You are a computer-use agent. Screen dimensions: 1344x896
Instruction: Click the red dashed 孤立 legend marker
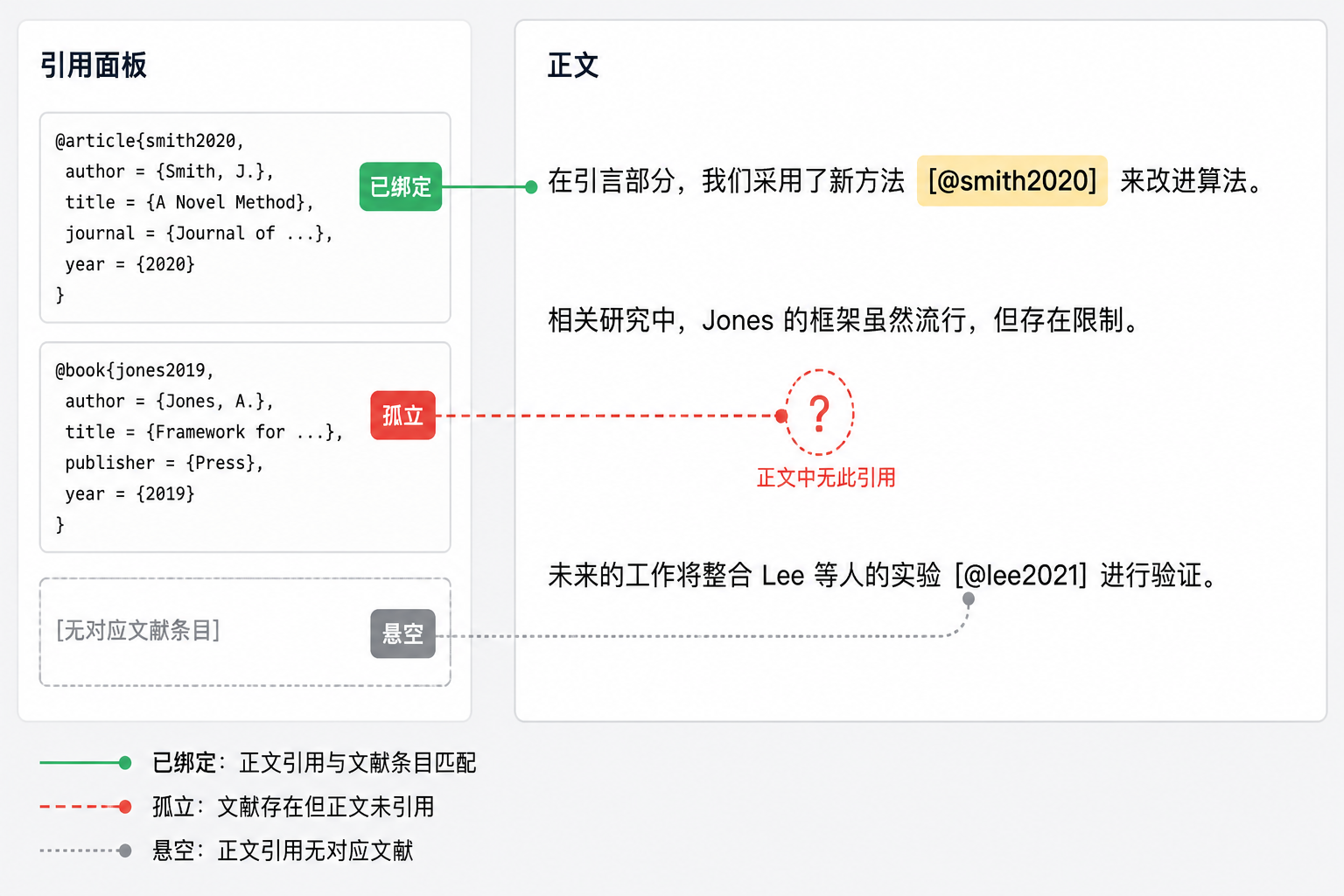[86, 807]
